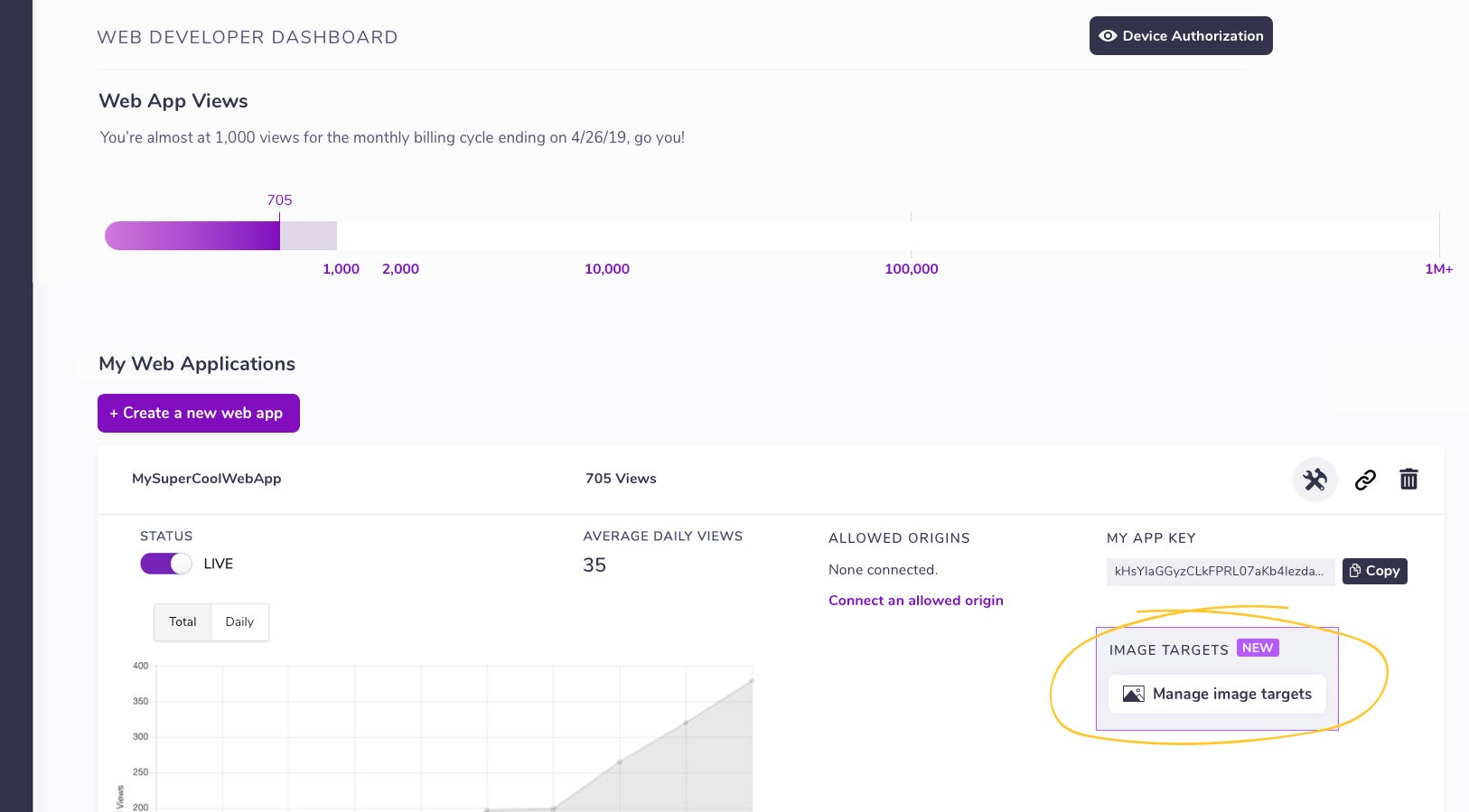Click the 1,000 views tier label

341,269
